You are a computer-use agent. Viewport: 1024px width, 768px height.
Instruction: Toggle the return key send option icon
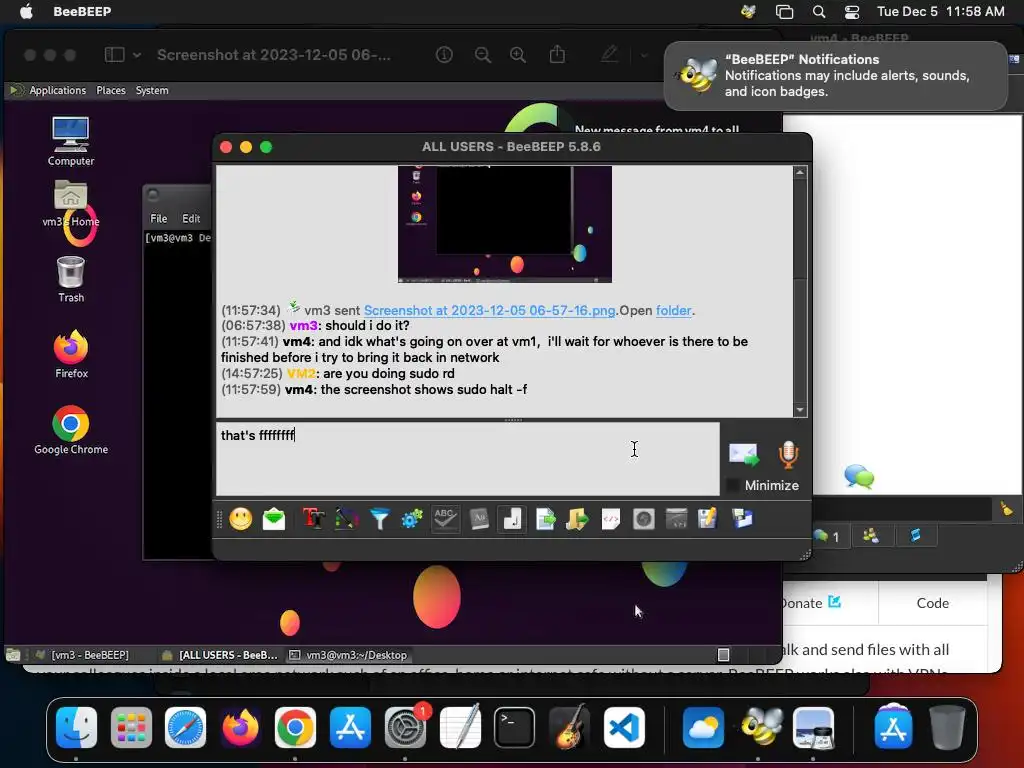tap(512, 519)
